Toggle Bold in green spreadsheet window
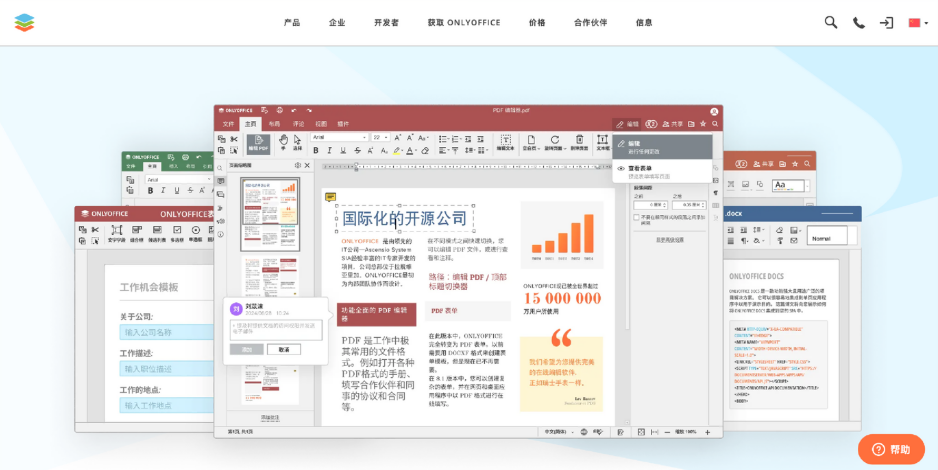The width and height of the screenshot is (938, 470). pos(150,191)
